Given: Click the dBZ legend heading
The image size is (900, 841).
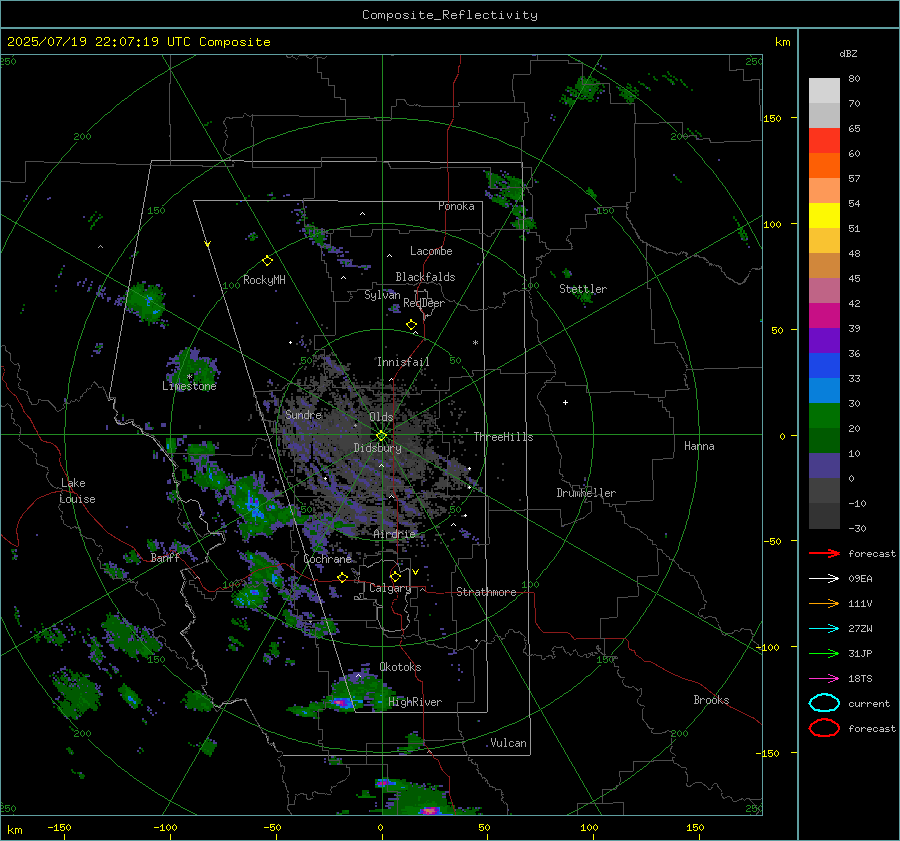Looking at the screenshot, I should [848, 54].
